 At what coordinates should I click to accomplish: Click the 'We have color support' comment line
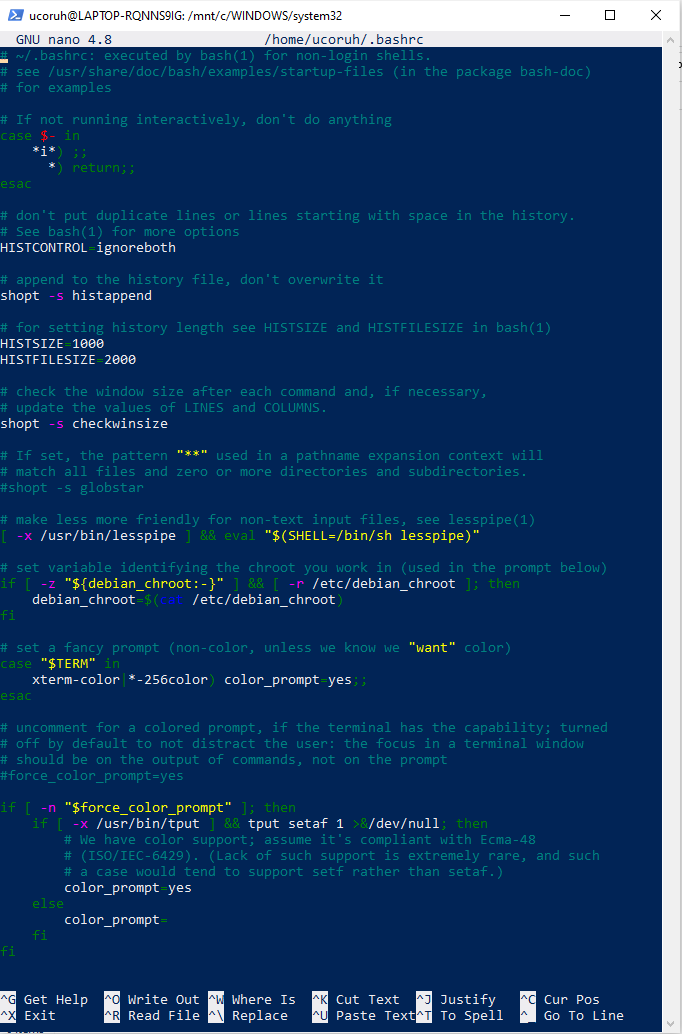click(x=300, y=839)
